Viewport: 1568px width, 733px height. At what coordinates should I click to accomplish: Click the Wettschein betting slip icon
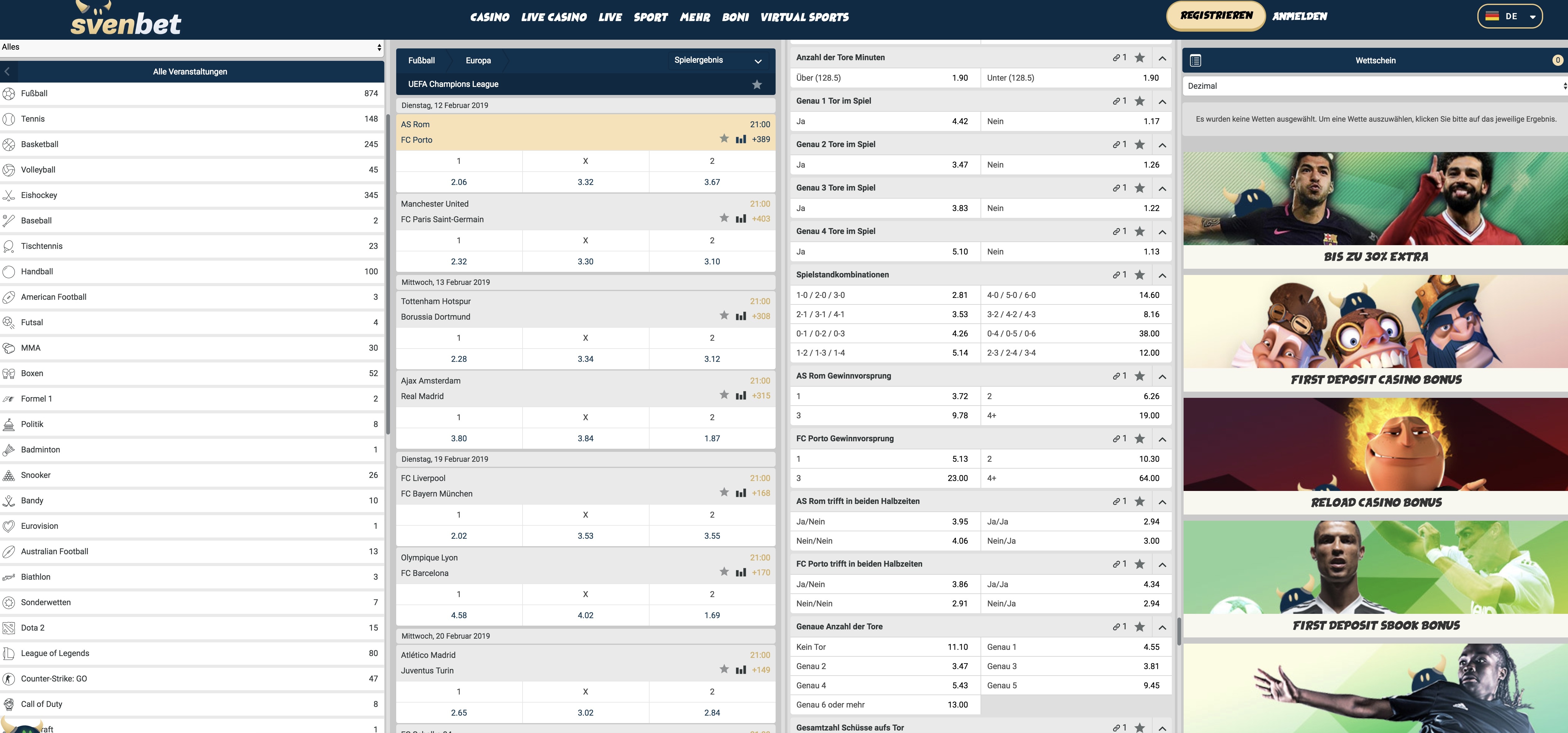1195,60
